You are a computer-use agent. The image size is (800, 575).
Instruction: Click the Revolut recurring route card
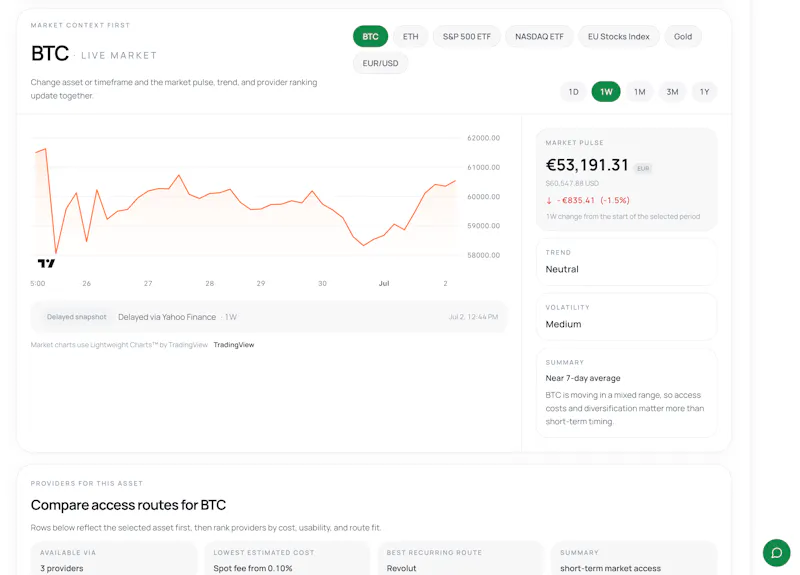(460, 559)
